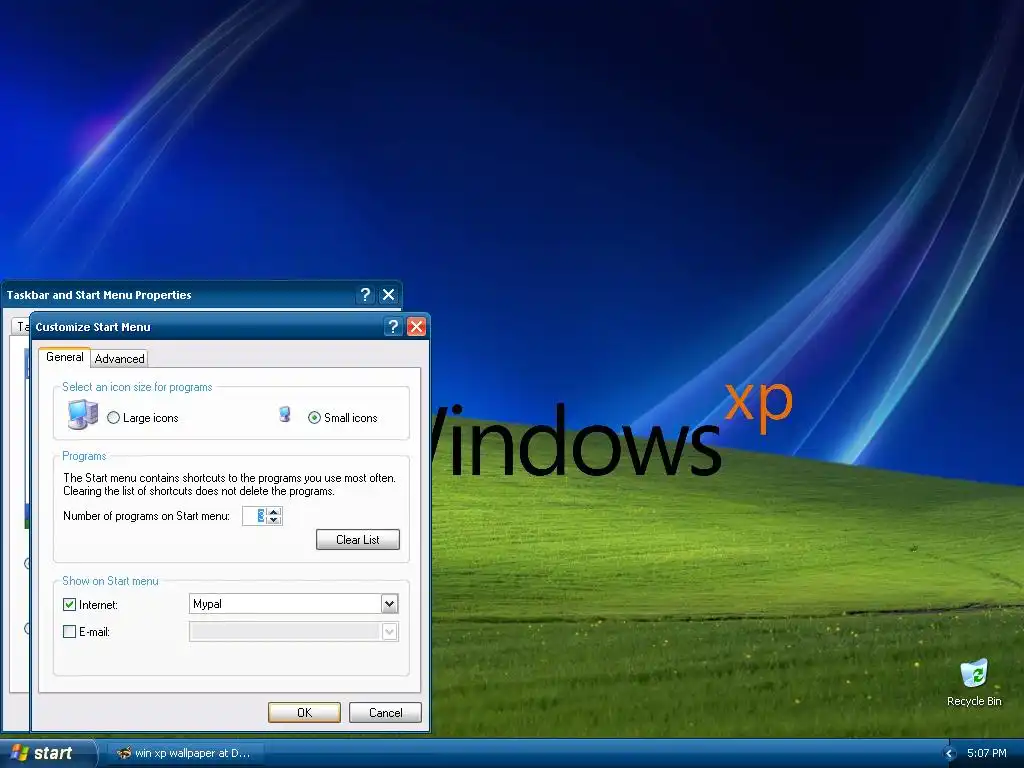This screenshot has height=768, width=1024.
Task: Click the Clear List button
Action: [358, 539]
